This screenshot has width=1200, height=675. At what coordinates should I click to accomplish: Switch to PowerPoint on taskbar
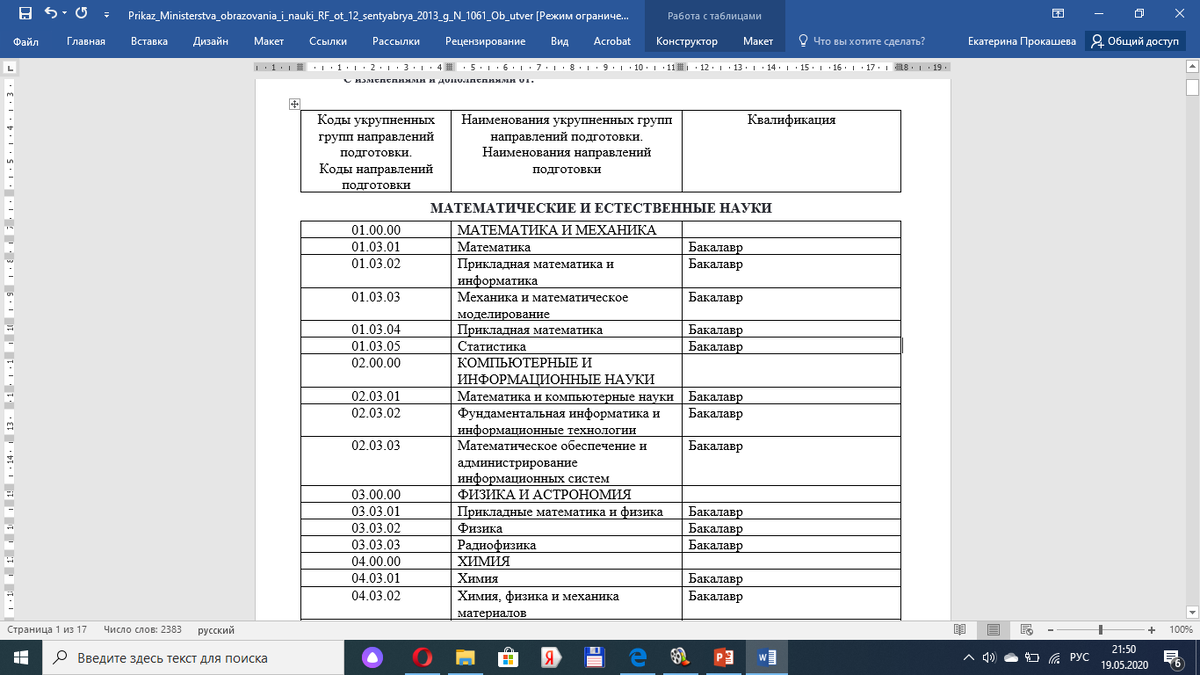coord(723,657)
